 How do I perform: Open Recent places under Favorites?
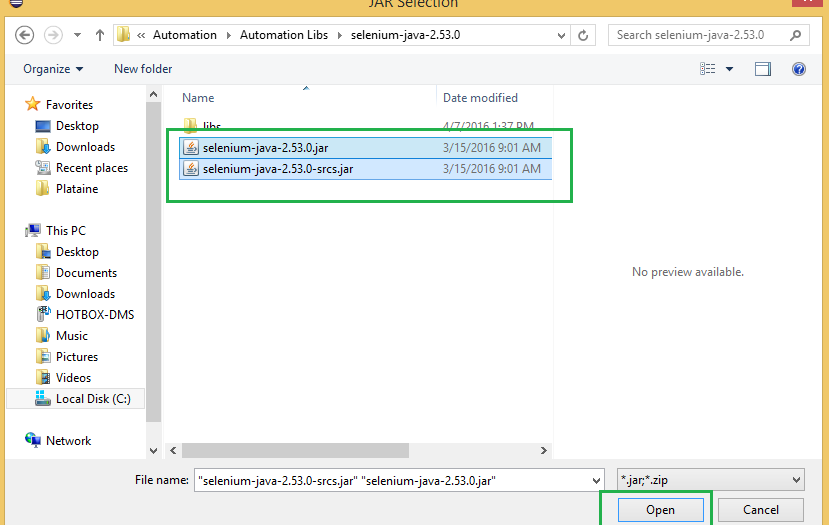coord(91,168)
